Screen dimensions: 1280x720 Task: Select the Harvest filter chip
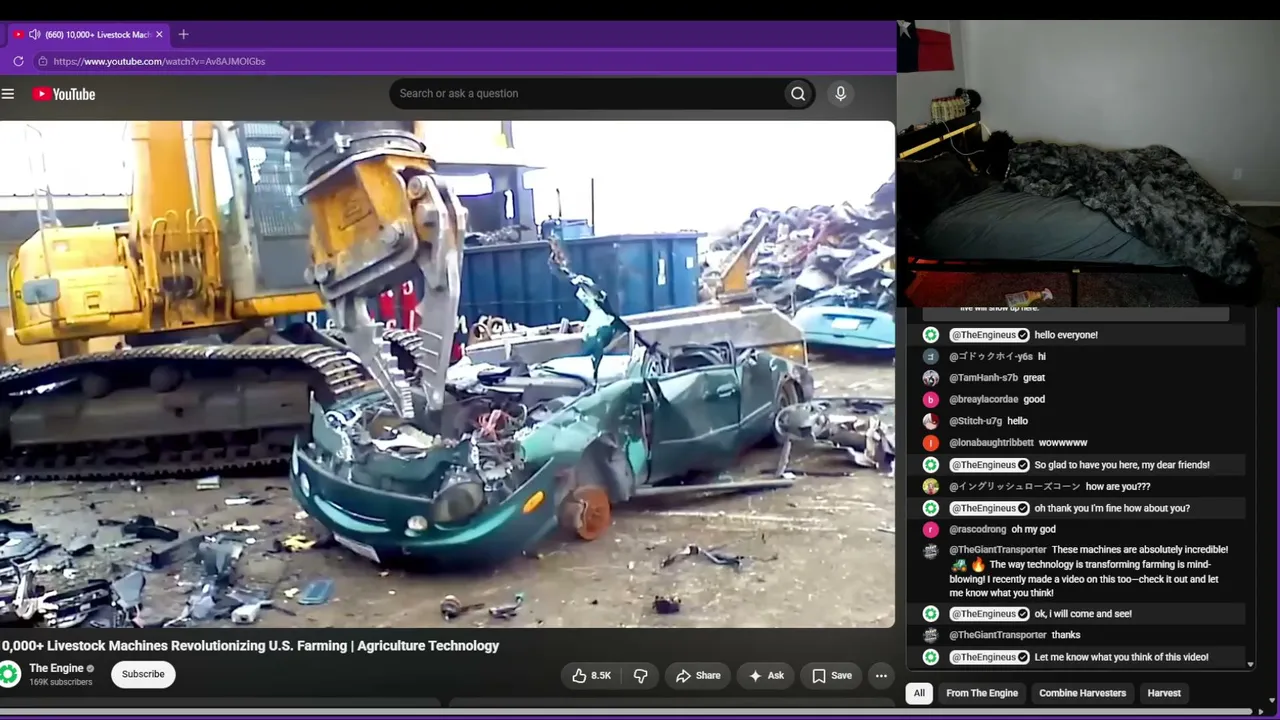pos(1164,693)
